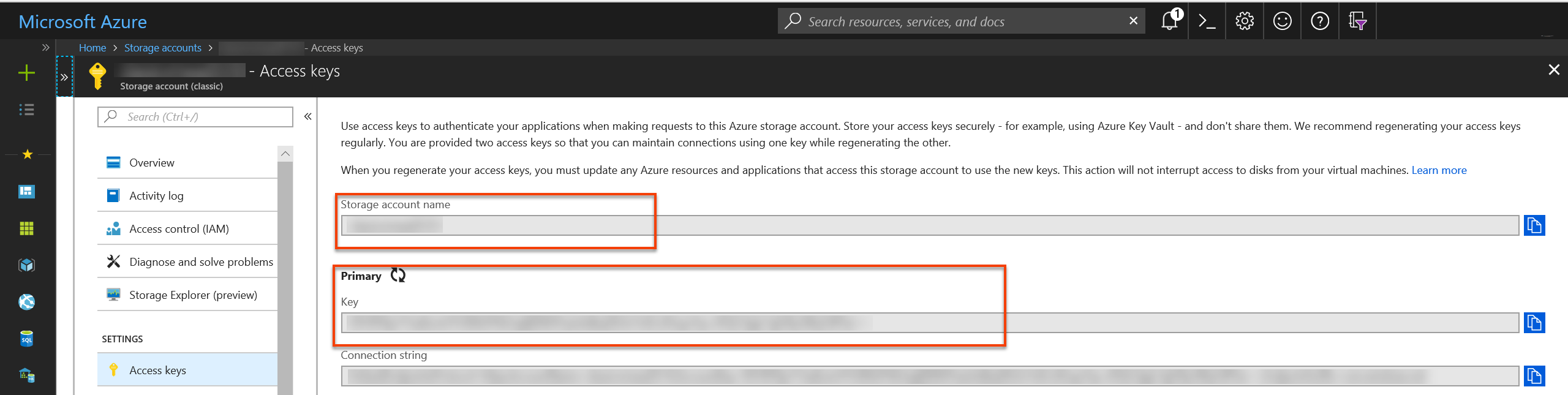This screenshot has width=1568, height=395.
Task: Click the feedback smiley icon
Action: click(x=1282, y=21)
